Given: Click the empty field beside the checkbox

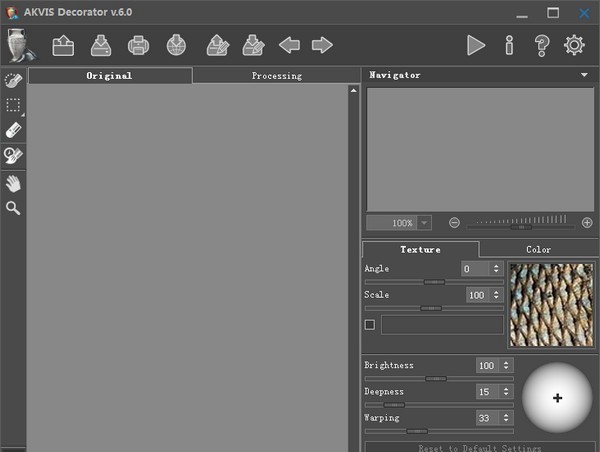Looking at the screenshot, I should (x=442, y=325).
